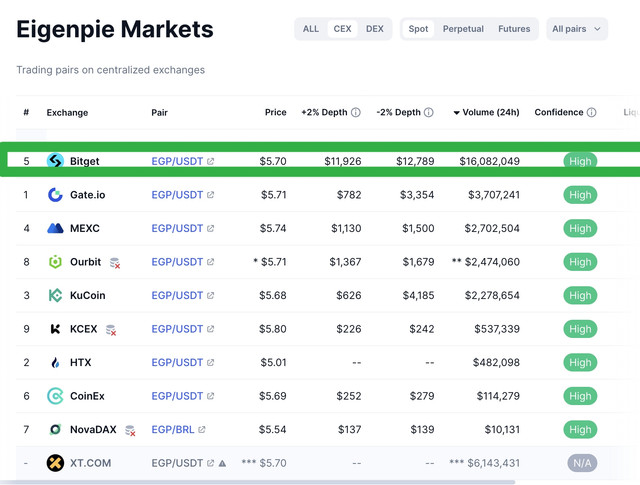This screenshot has width=640, height=485.
Task: Click the CoinEx exchange logo
Action: coord(55,396)
